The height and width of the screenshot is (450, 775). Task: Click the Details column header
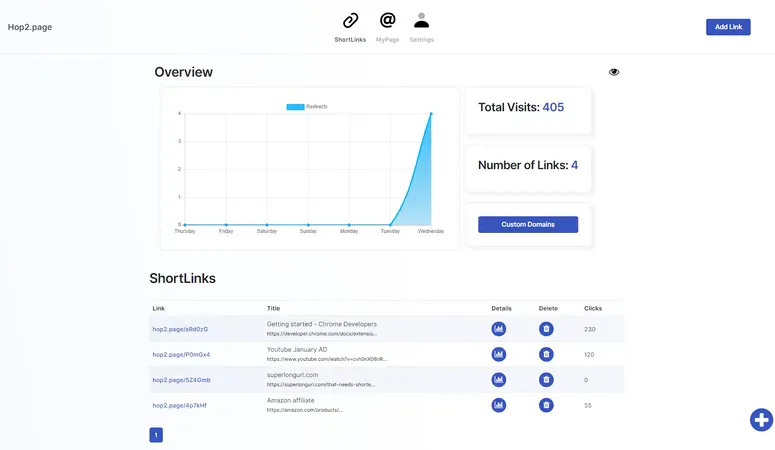[x=502, y=309]
